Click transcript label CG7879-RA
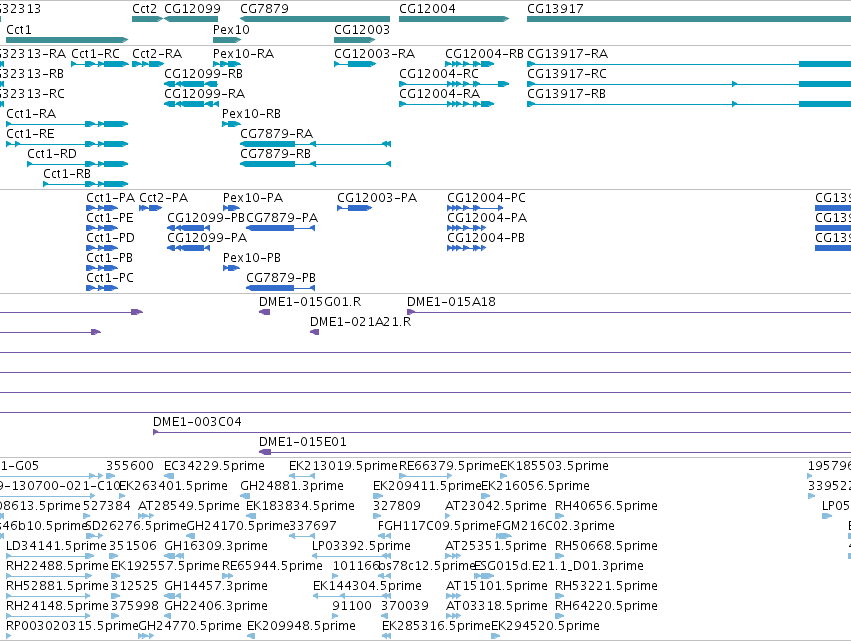 pyautogui.click(x=277, y=134)
